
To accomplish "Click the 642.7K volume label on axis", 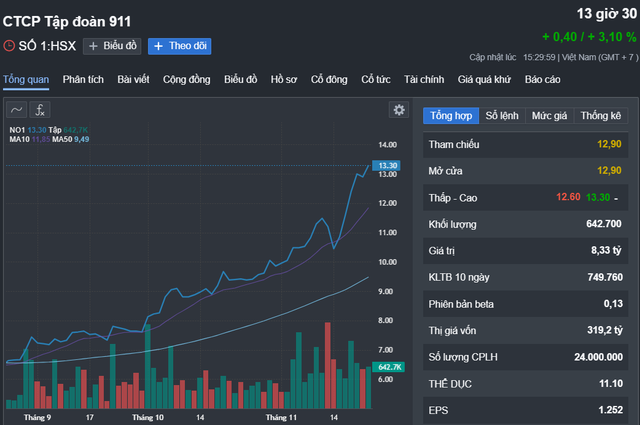I will pos(388,368).
